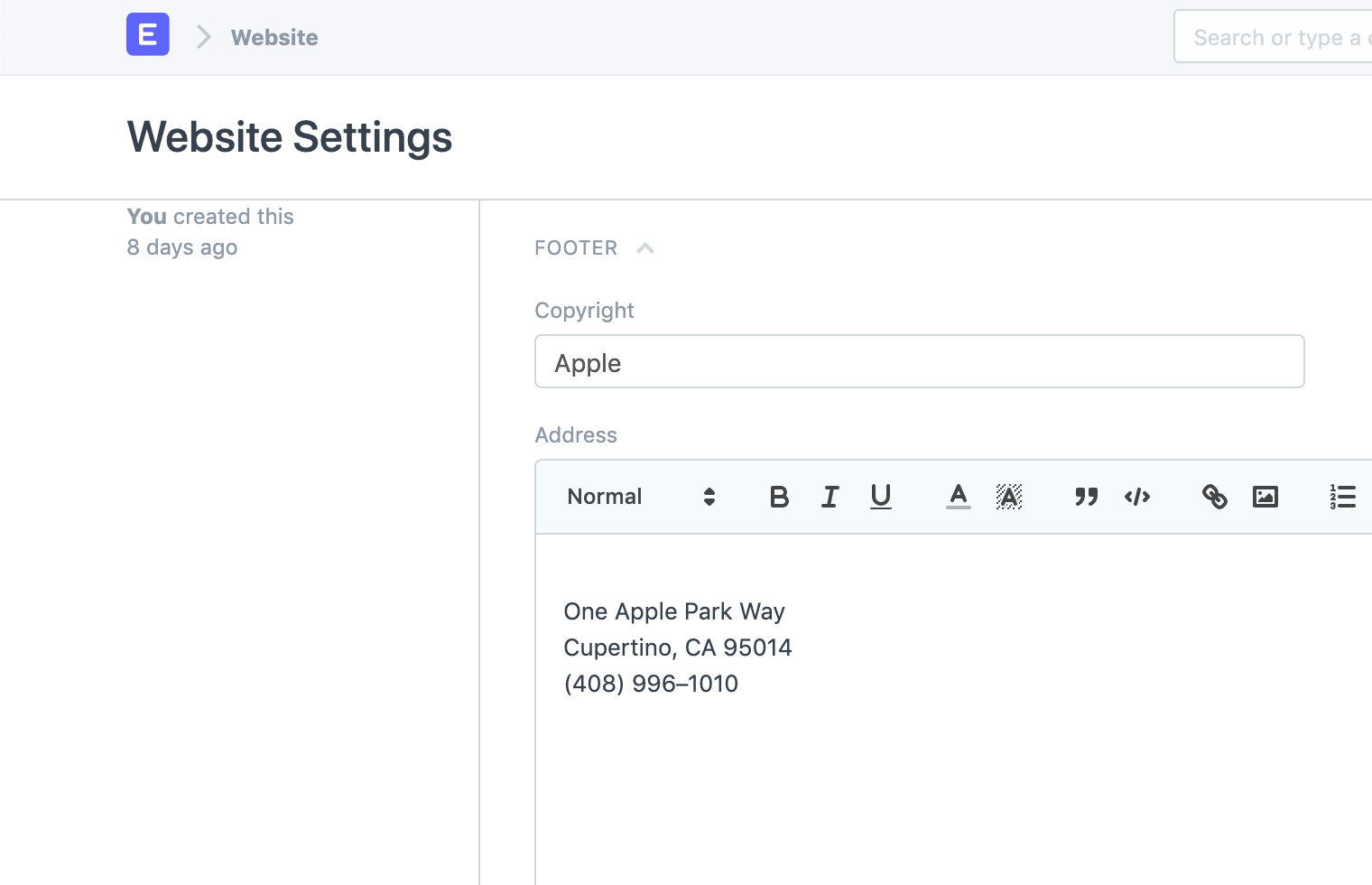The image size is (1372, 885).
Task: Insert a code block
Action: click(x=1136, y=496)
